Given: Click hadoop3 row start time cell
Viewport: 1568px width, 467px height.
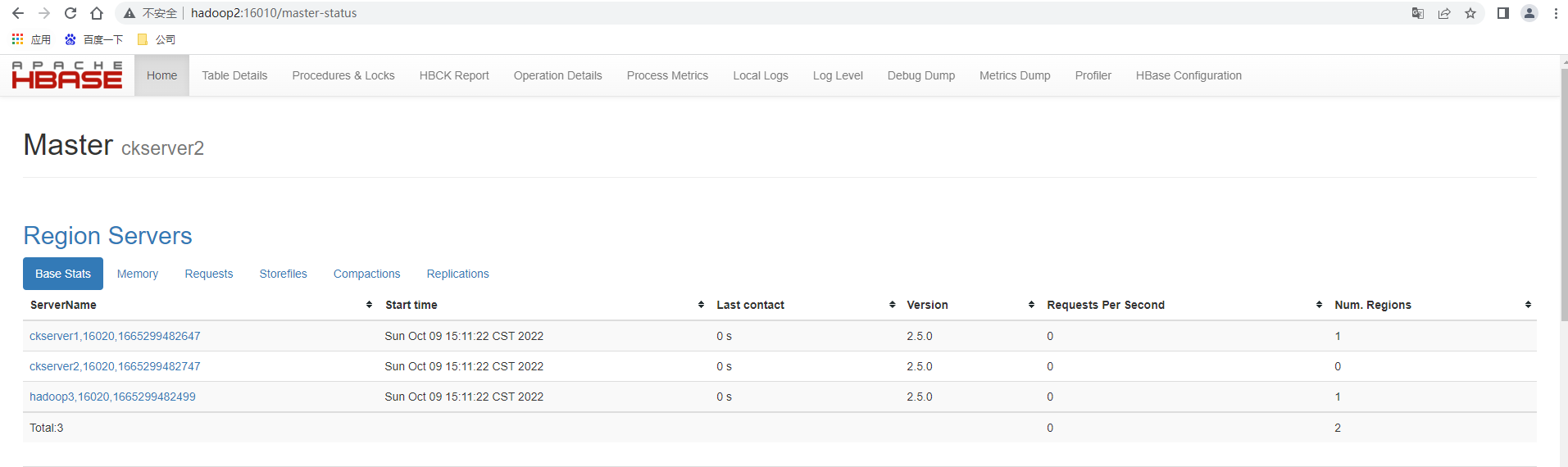Looking at the screenshot, I should point(464,397).
